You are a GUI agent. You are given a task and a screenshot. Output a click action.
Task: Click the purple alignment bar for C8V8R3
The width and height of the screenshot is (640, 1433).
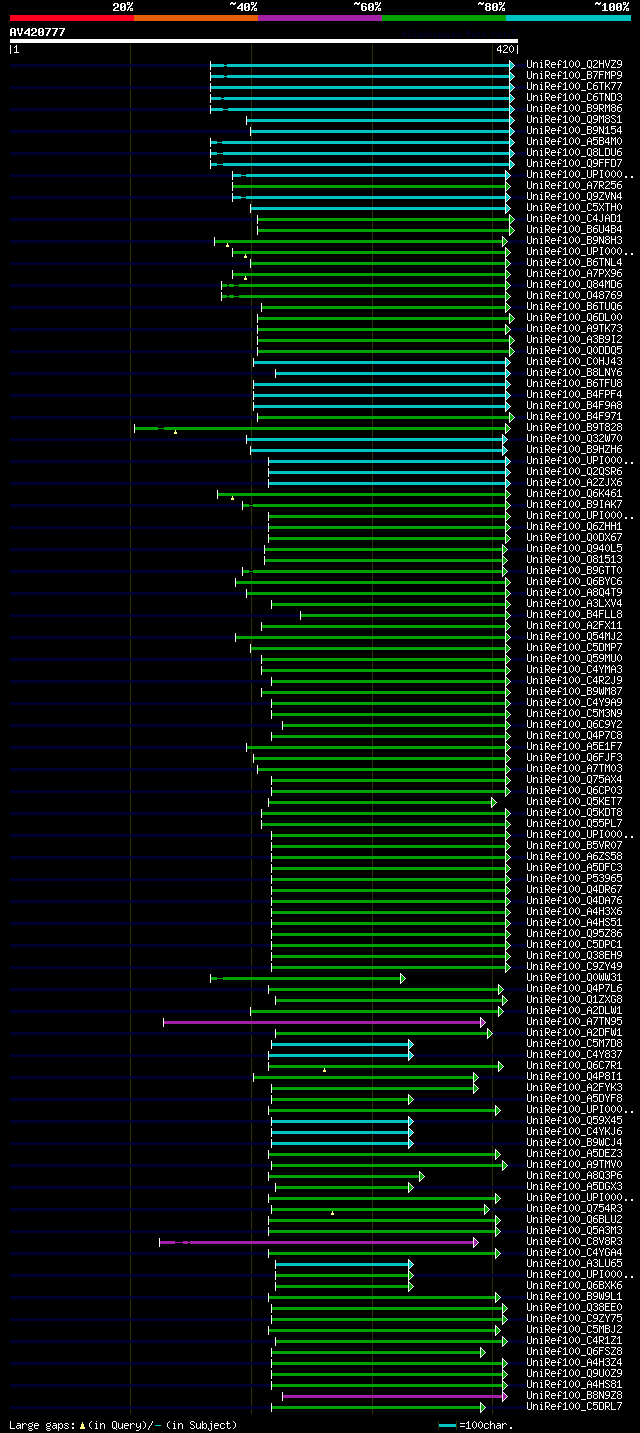click(318, 1242)
